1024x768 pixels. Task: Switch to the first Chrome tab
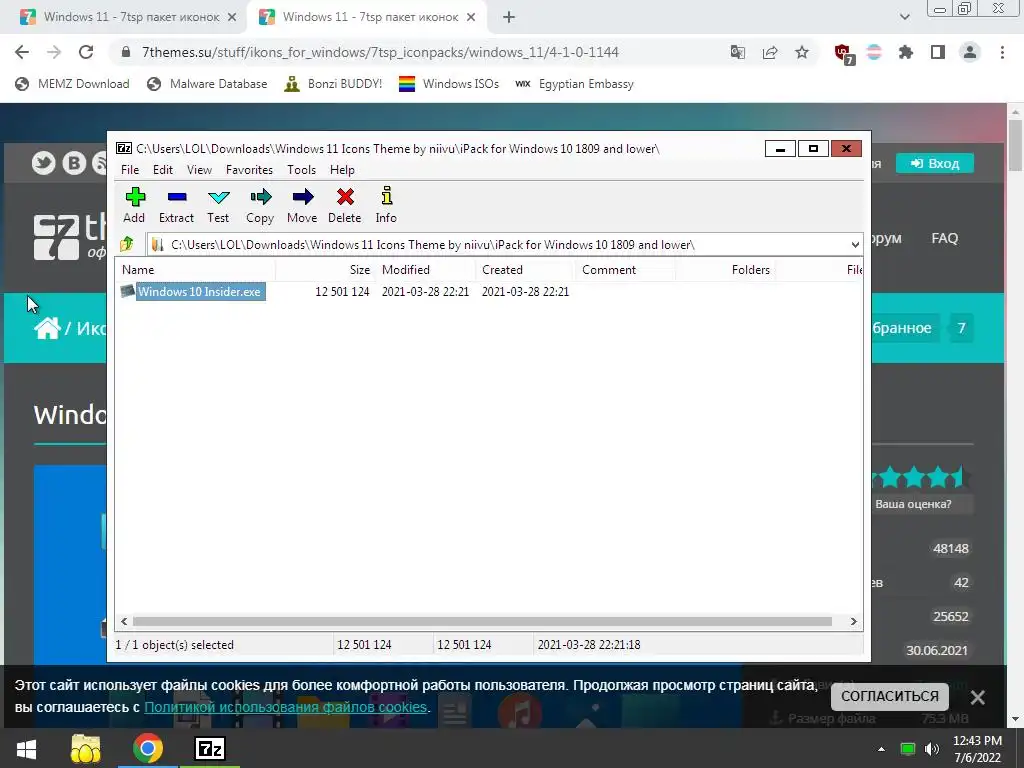[x=127, y=17]
